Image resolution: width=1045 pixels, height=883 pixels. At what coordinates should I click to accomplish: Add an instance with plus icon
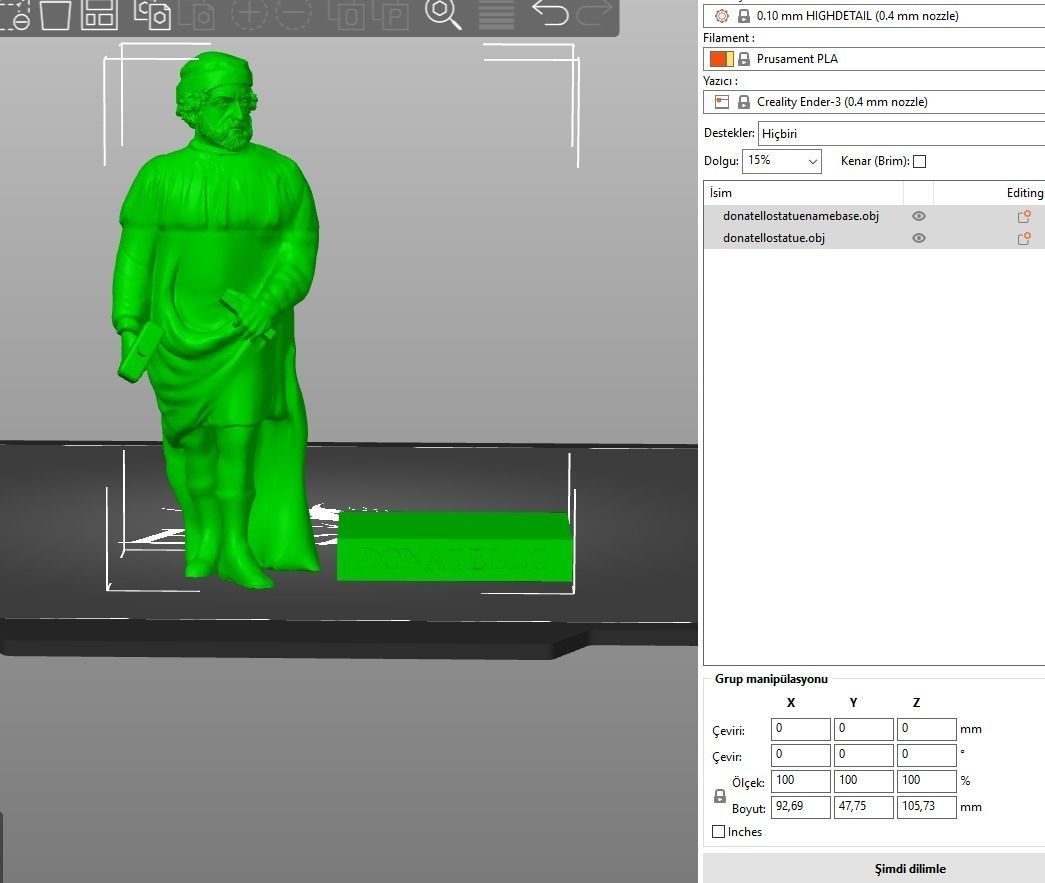(x=249, y=15)
